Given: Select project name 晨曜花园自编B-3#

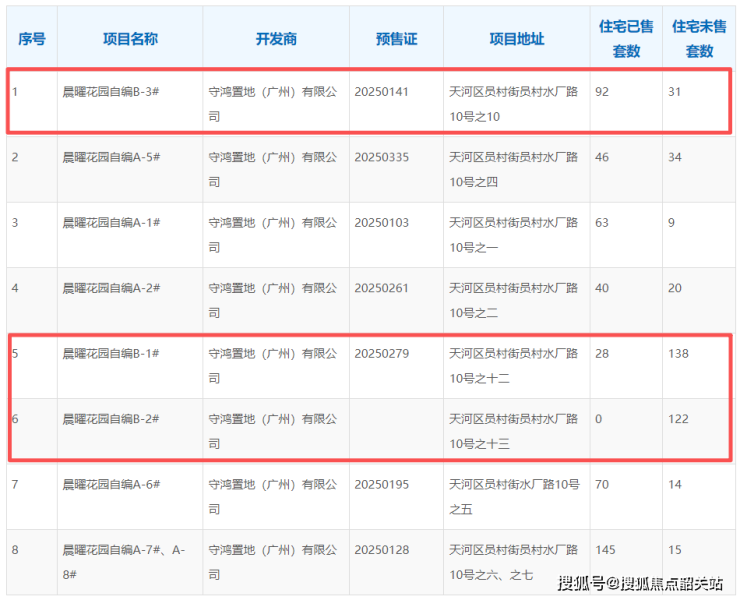Looking at the screenshot, I should [x=111, y=92].
